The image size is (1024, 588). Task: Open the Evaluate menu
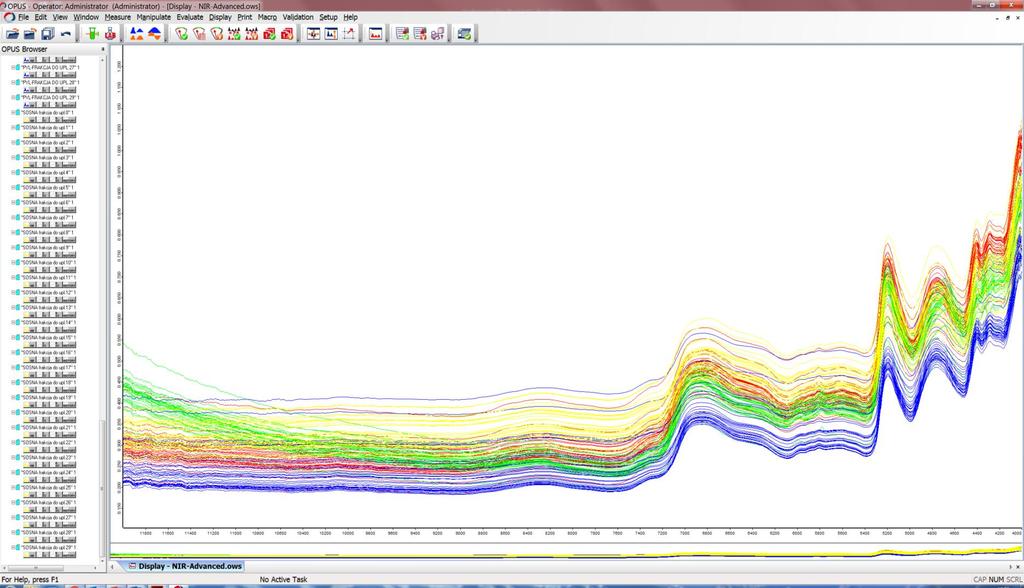point(190,17)
